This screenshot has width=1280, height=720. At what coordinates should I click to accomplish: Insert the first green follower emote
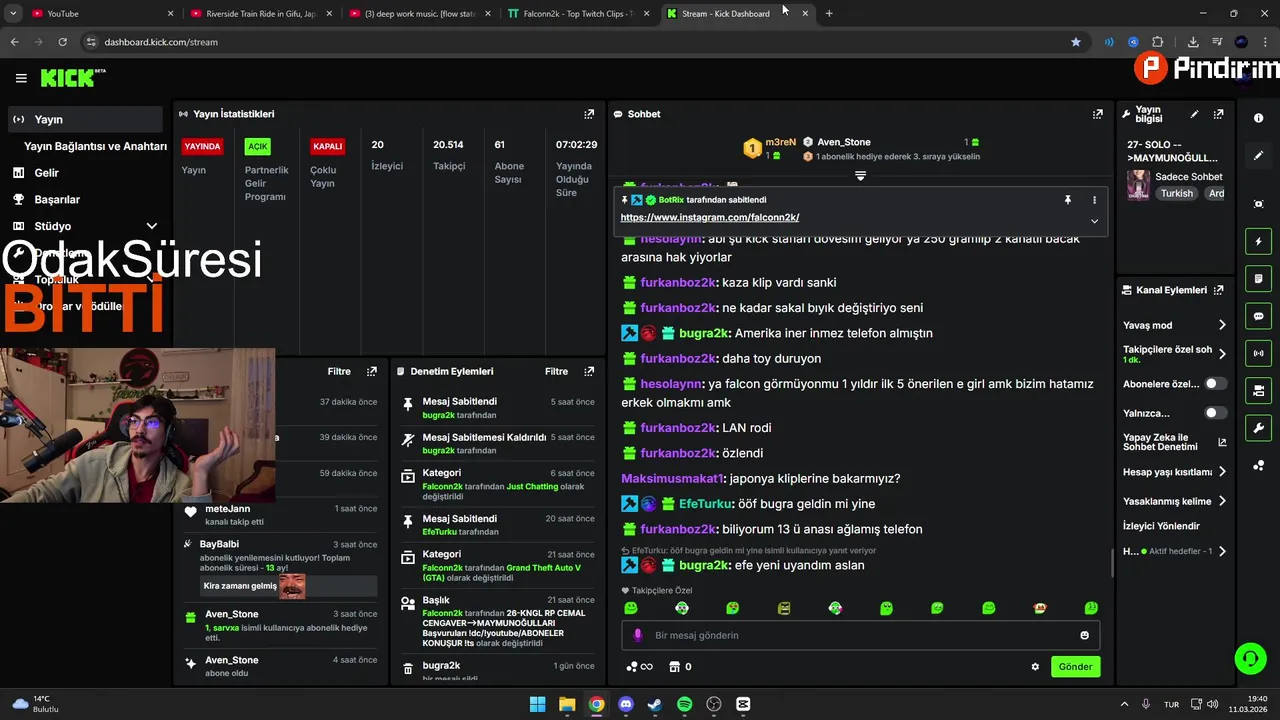click(630, 608)
